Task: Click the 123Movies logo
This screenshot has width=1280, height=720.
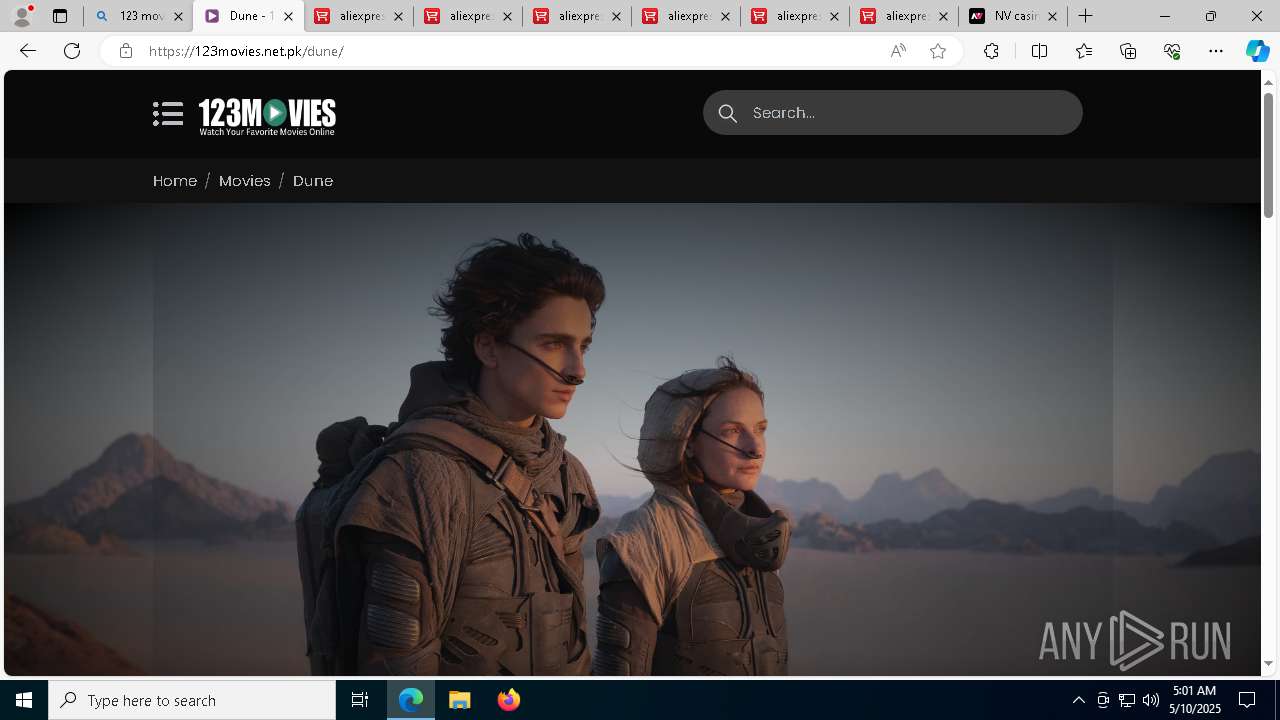Action: [x=267, y=116]
